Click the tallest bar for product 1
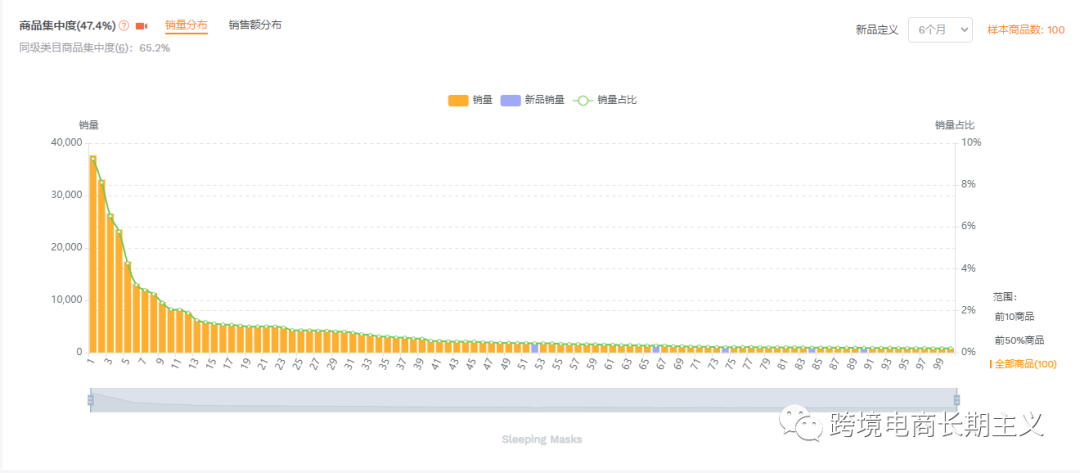This screenshot has height=473, width=1080. 93,254
